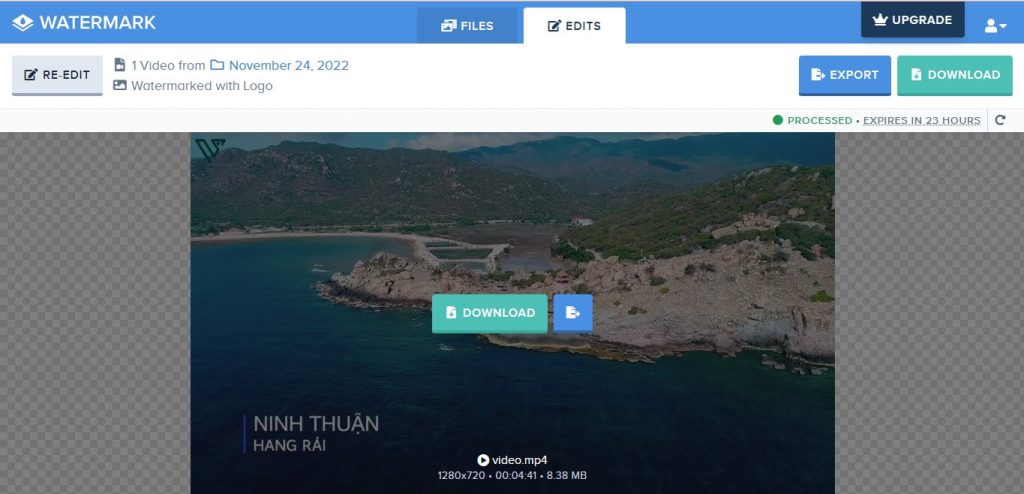Switch to the FILES tab
Image resolution: width=1024 pixels, height=494 pixels.
tap(467, 26)
